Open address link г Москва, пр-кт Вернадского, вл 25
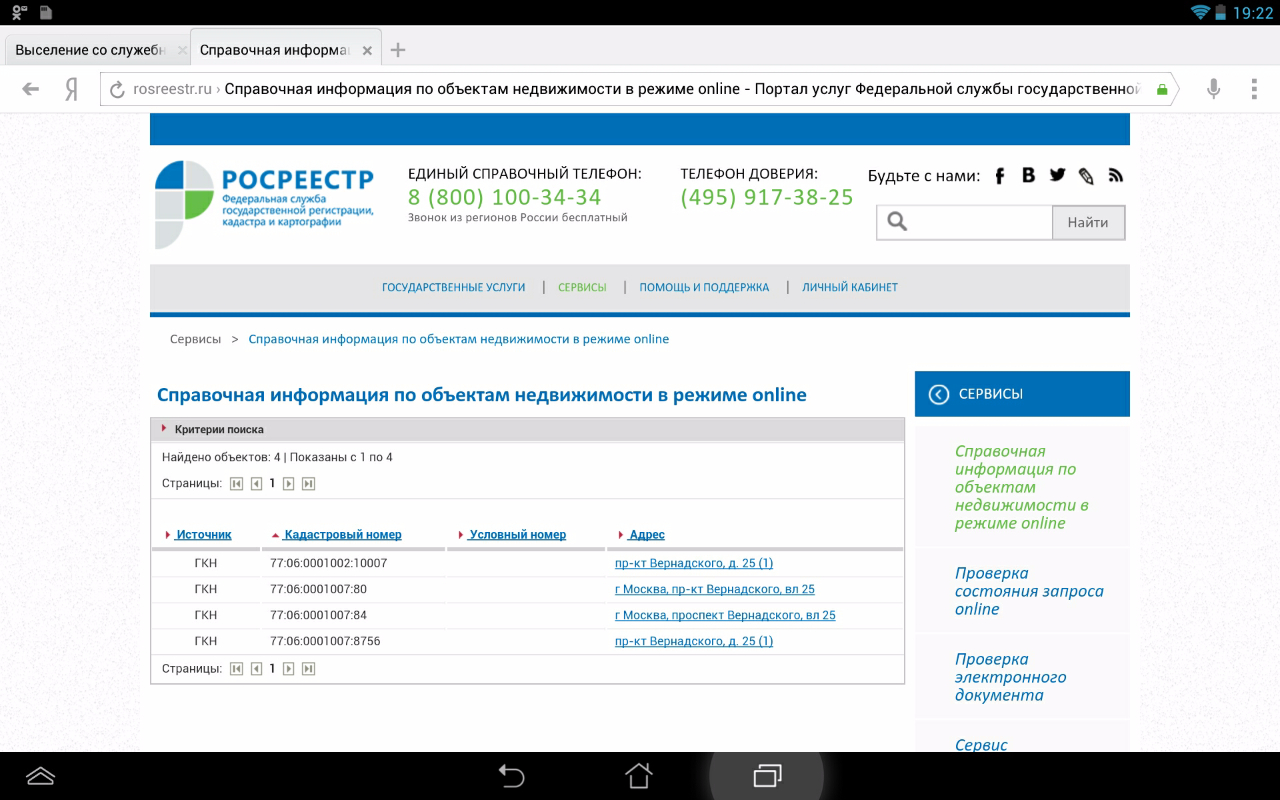1280x800 pixels. 714,589
